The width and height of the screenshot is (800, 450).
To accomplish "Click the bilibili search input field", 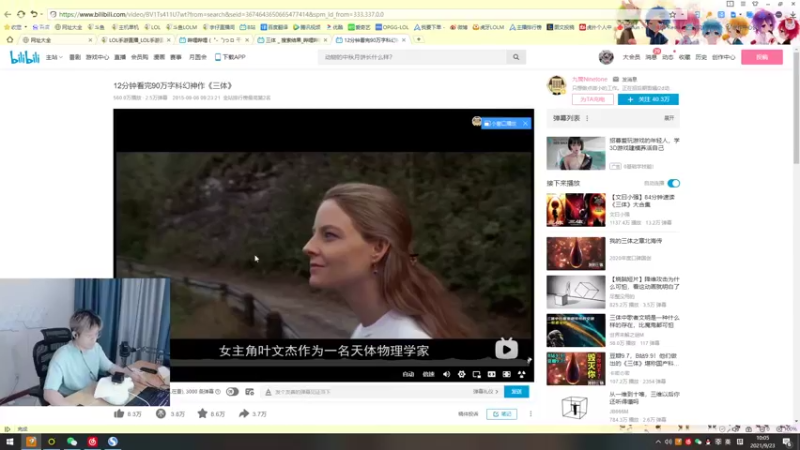I will pos(413,57).
